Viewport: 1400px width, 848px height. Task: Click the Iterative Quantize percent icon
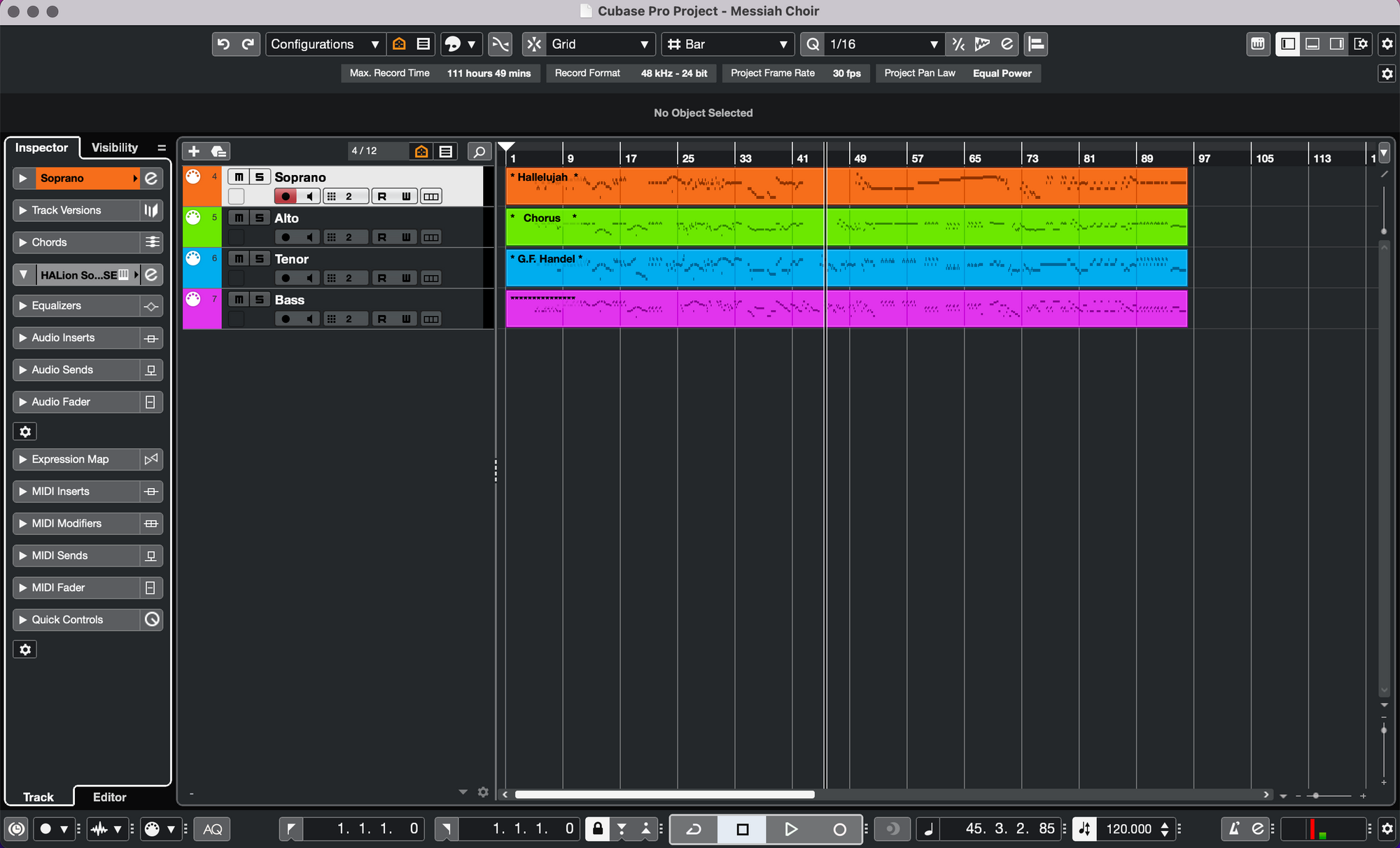[958, 44]
